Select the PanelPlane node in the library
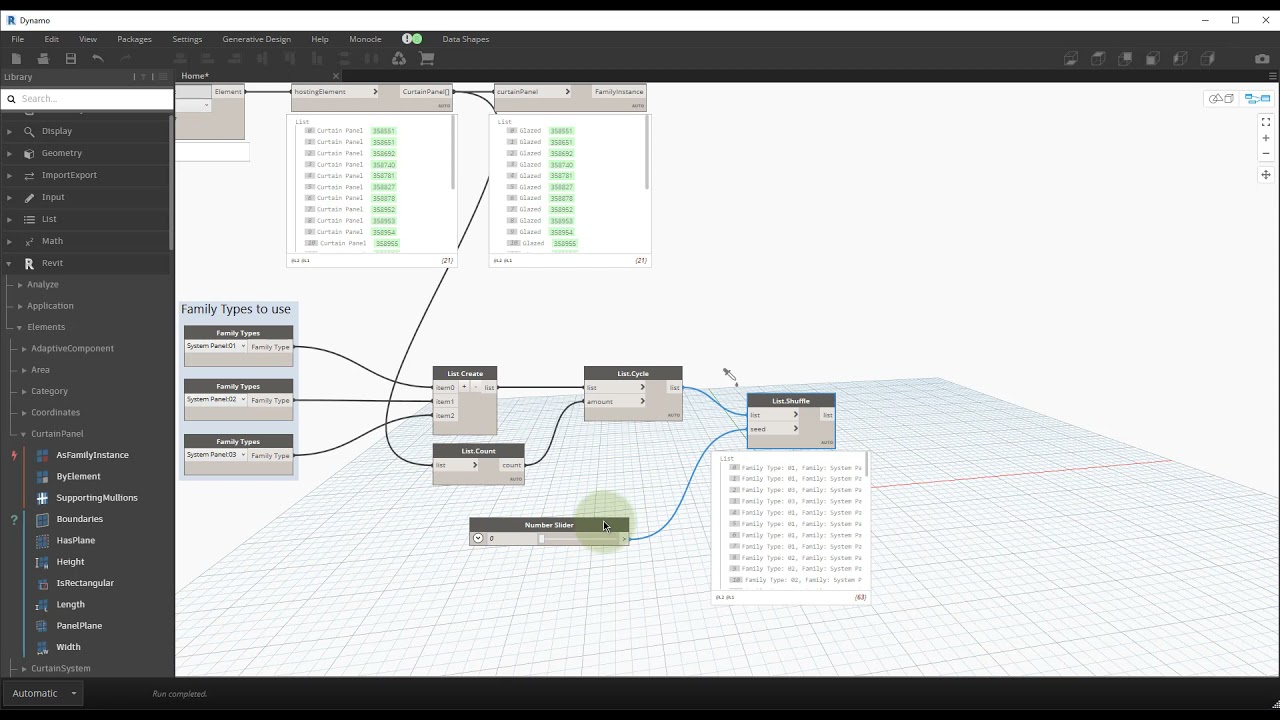 click(79, 626)
